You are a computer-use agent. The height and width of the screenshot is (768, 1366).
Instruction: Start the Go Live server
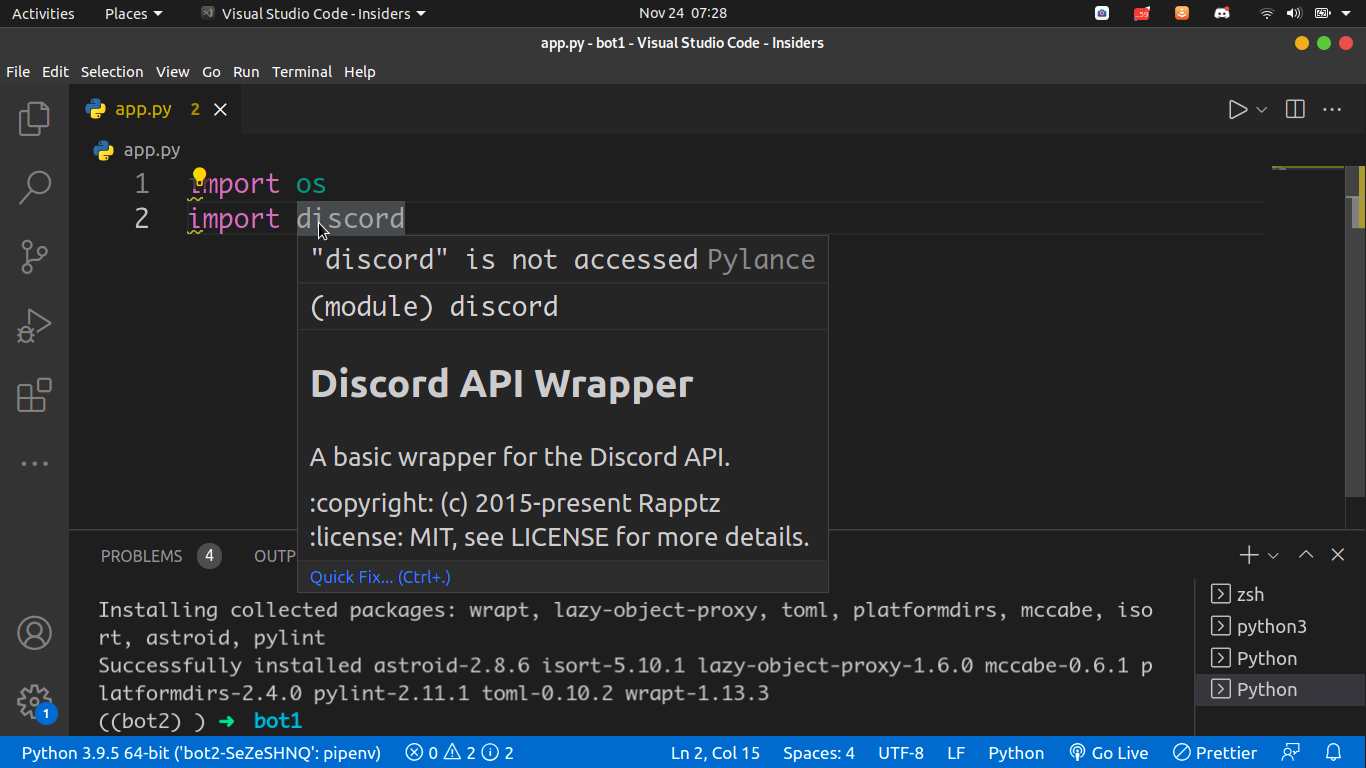pos(1108,752)
